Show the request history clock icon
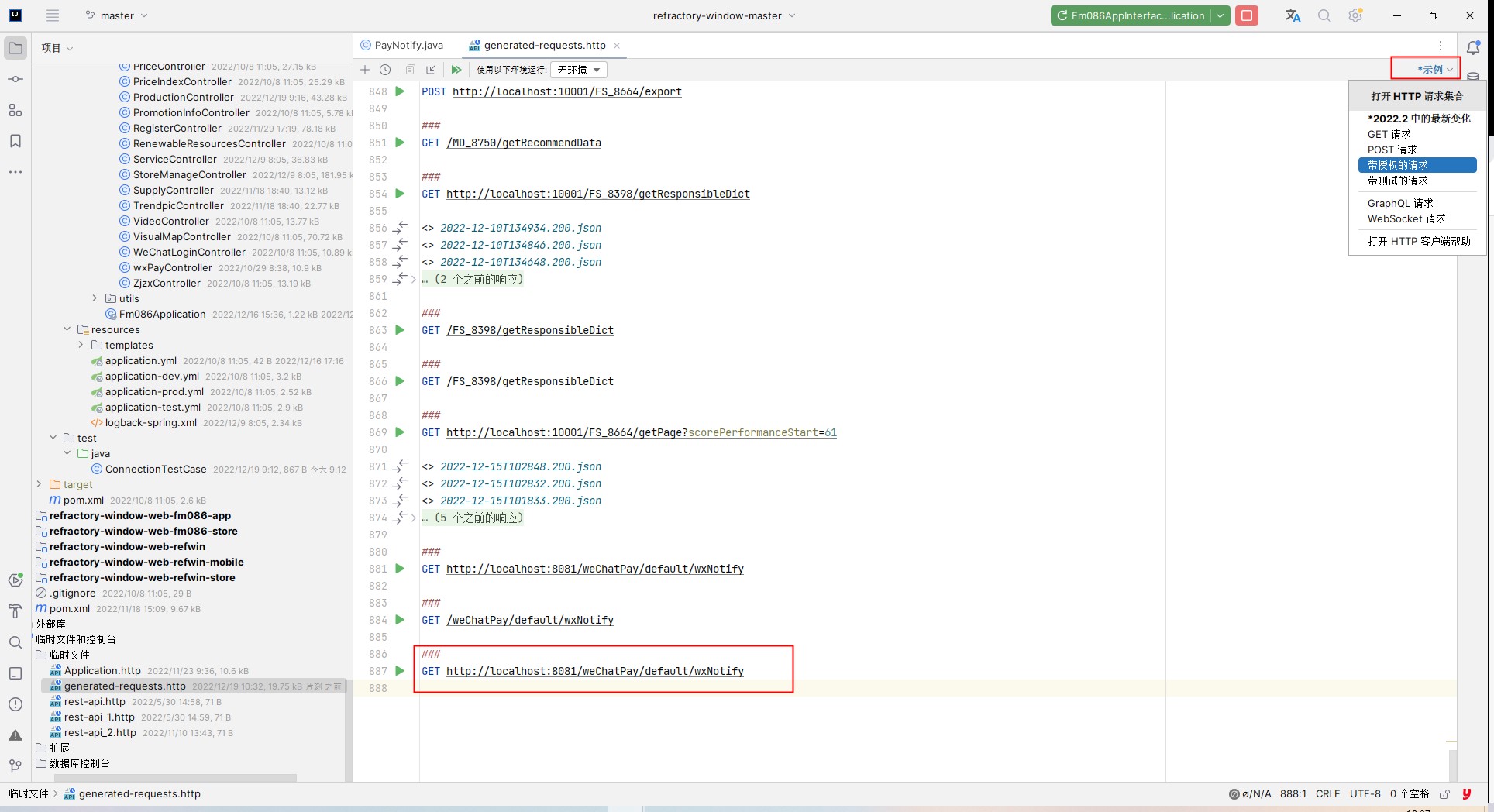The width and height of the screenshot is (1494, 812). (x=385, y=70)
